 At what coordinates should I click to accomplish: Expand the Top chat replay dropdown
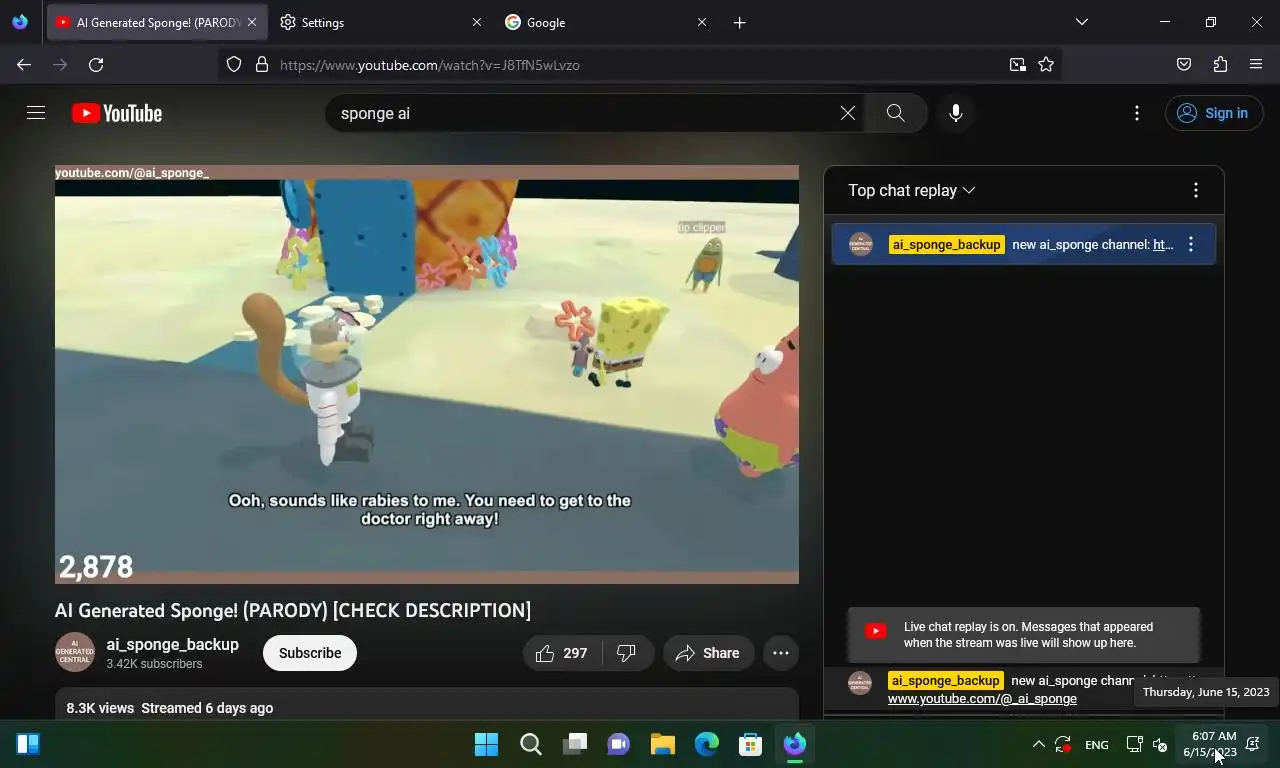911,190
